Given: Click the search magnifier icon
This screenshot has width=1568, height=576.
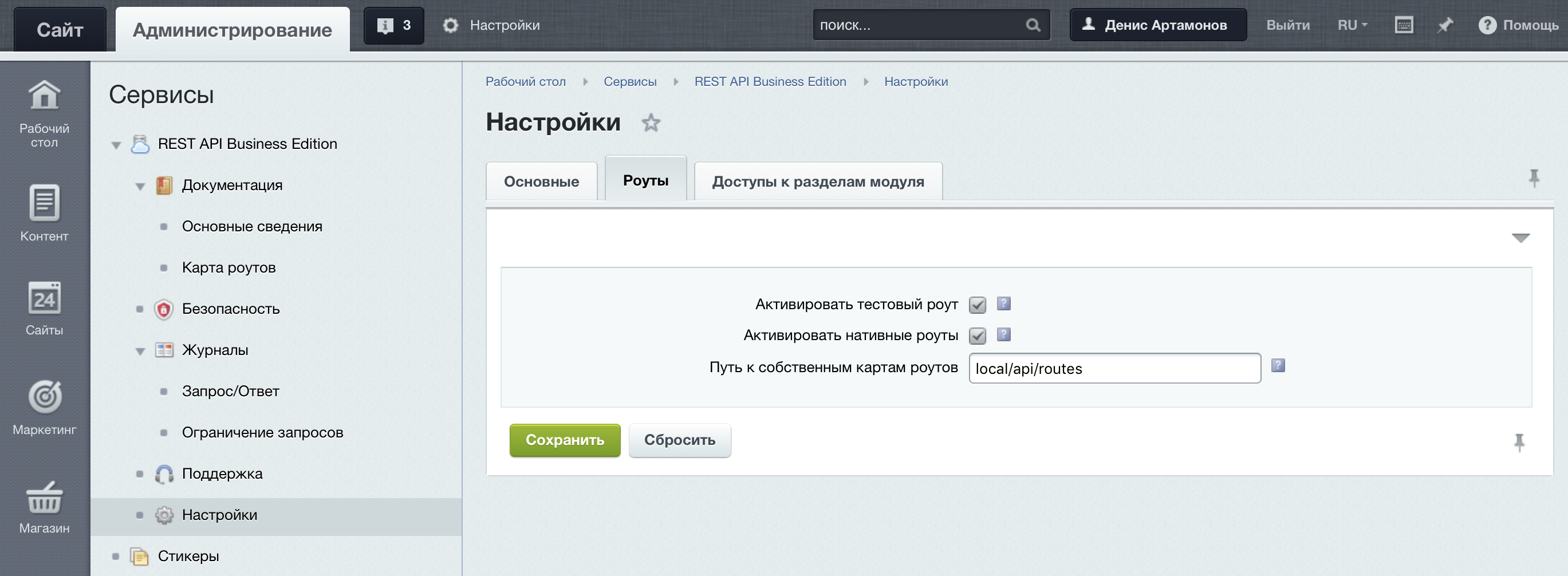Looking at the screenshot, I should click(1033, 26).
